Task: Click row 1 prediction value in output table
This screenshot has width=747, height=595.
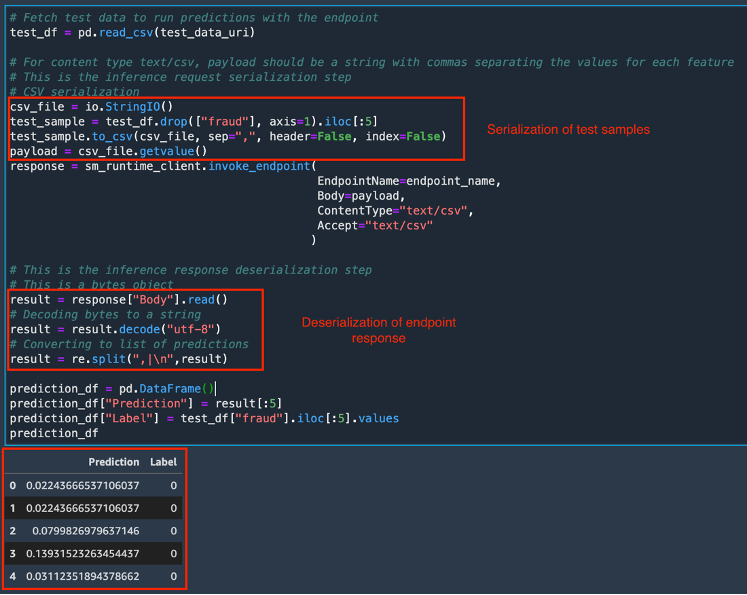Action: (x=82, y=508)
